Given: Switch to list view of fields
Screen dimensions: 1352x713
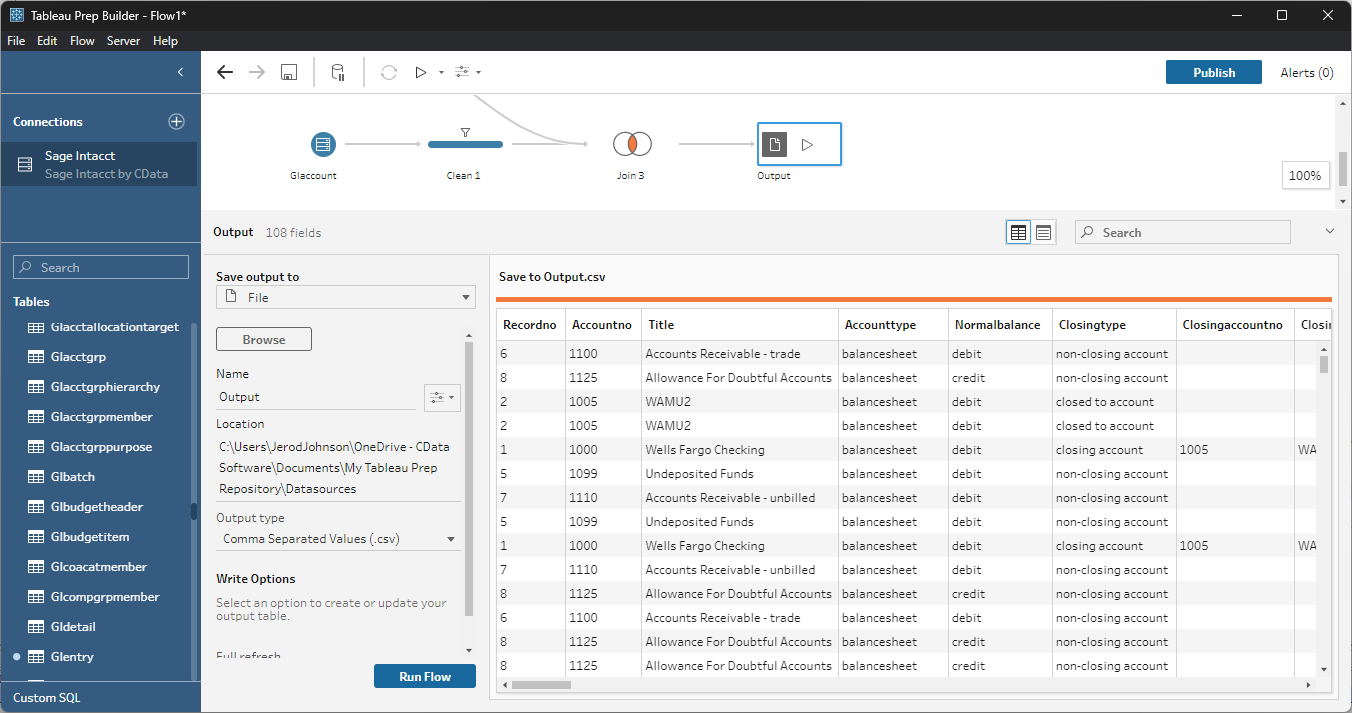Looking at the screenshot, I should tap(1043, 232).
